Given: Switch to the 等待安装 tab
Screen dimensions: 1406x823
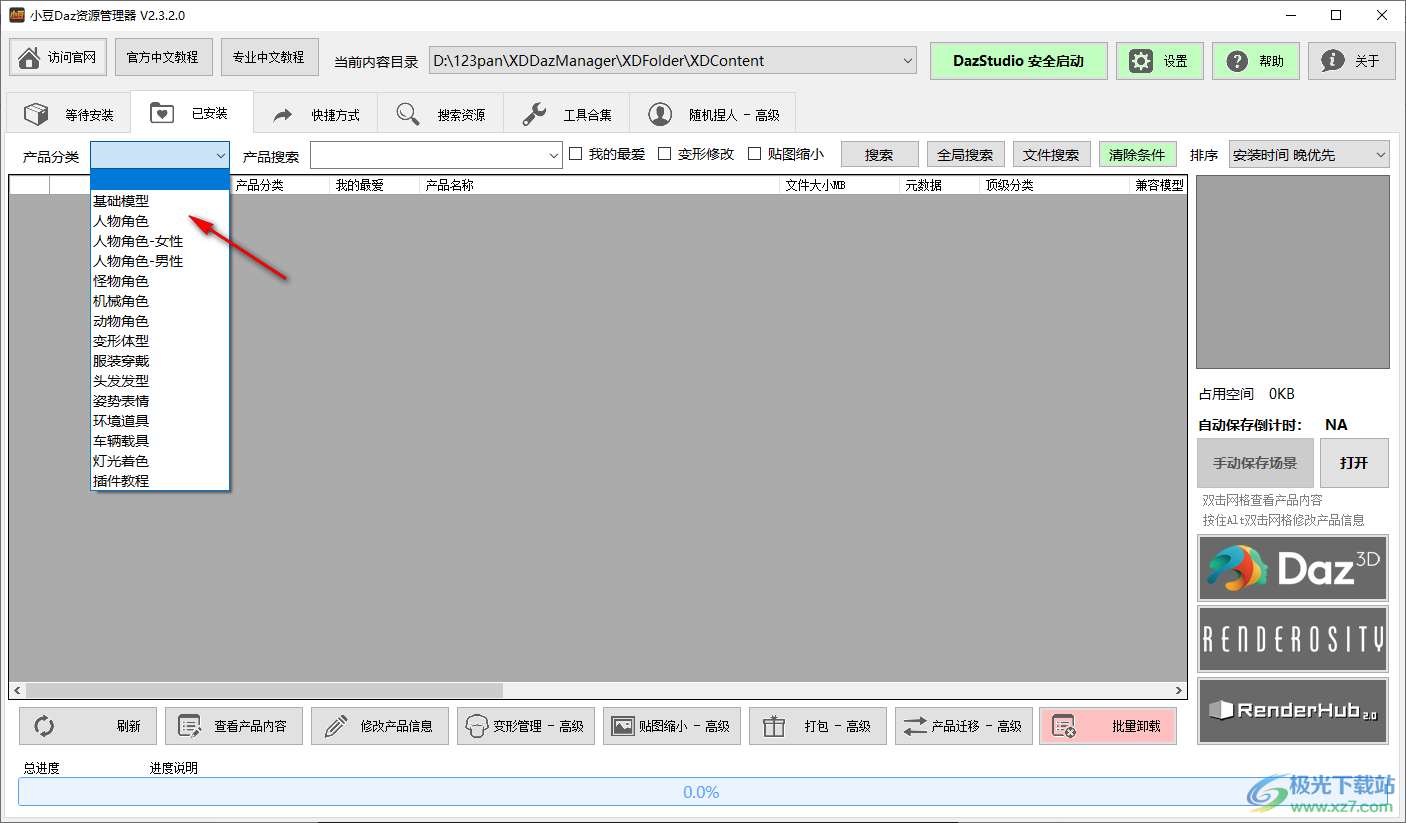Looking at the screenshot, I should click(x=69, y=114).
